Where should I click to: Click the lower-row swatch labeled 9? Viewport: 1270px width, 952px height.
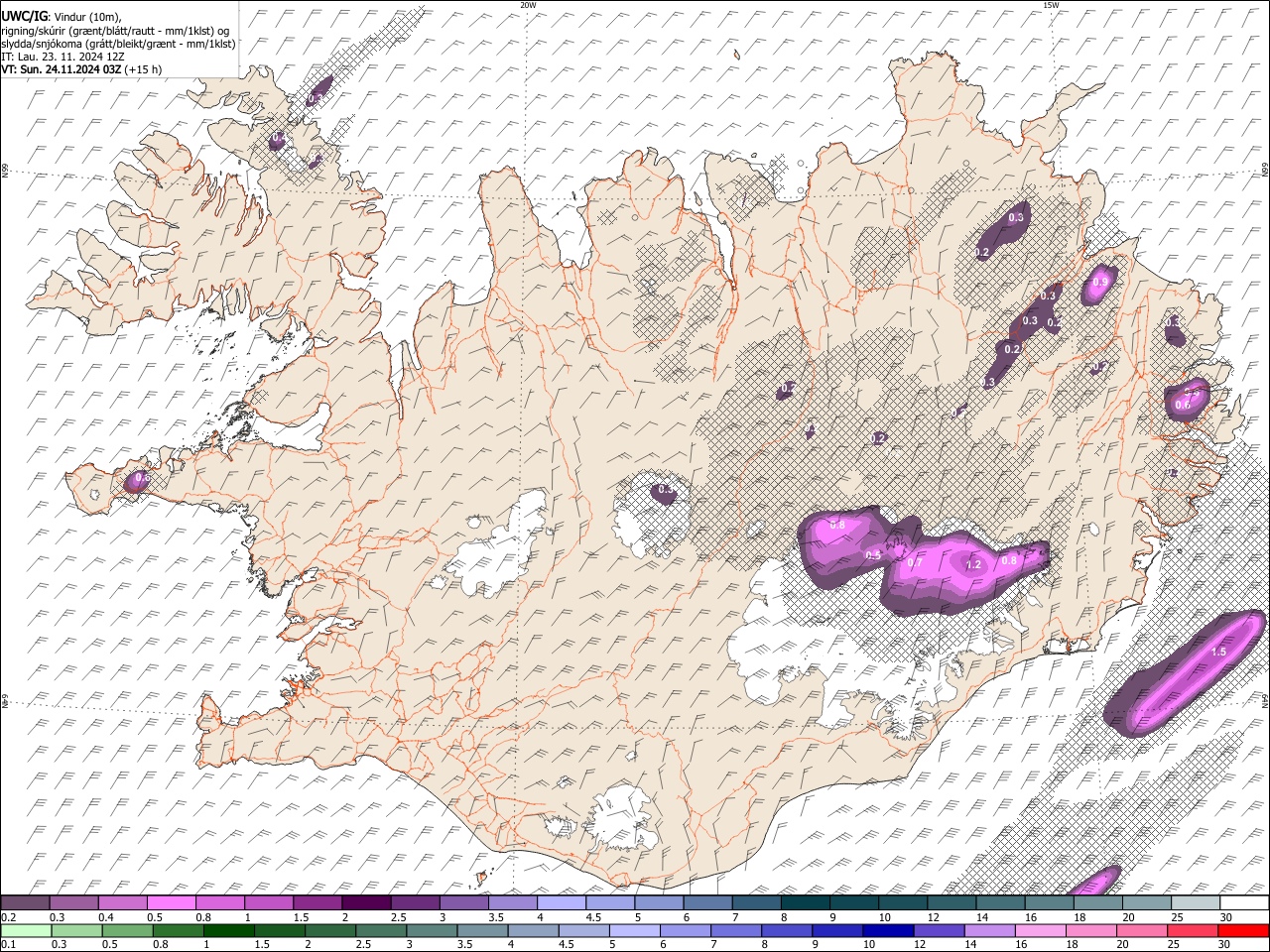click(837, 930)
